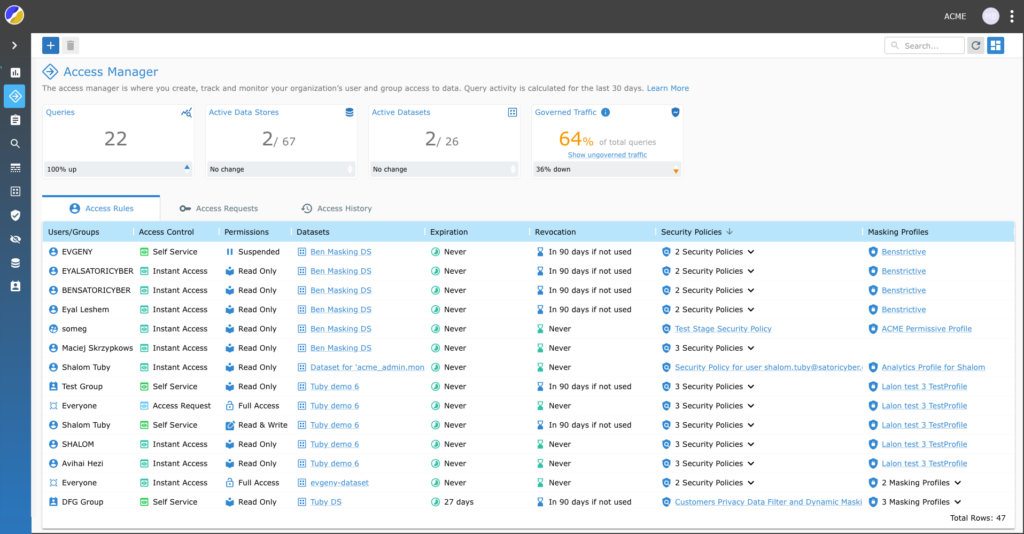Viewport: 1024px width, 534px height.
Task: Click the 27 days expiration for DFG Group
Action: (458, 502)
